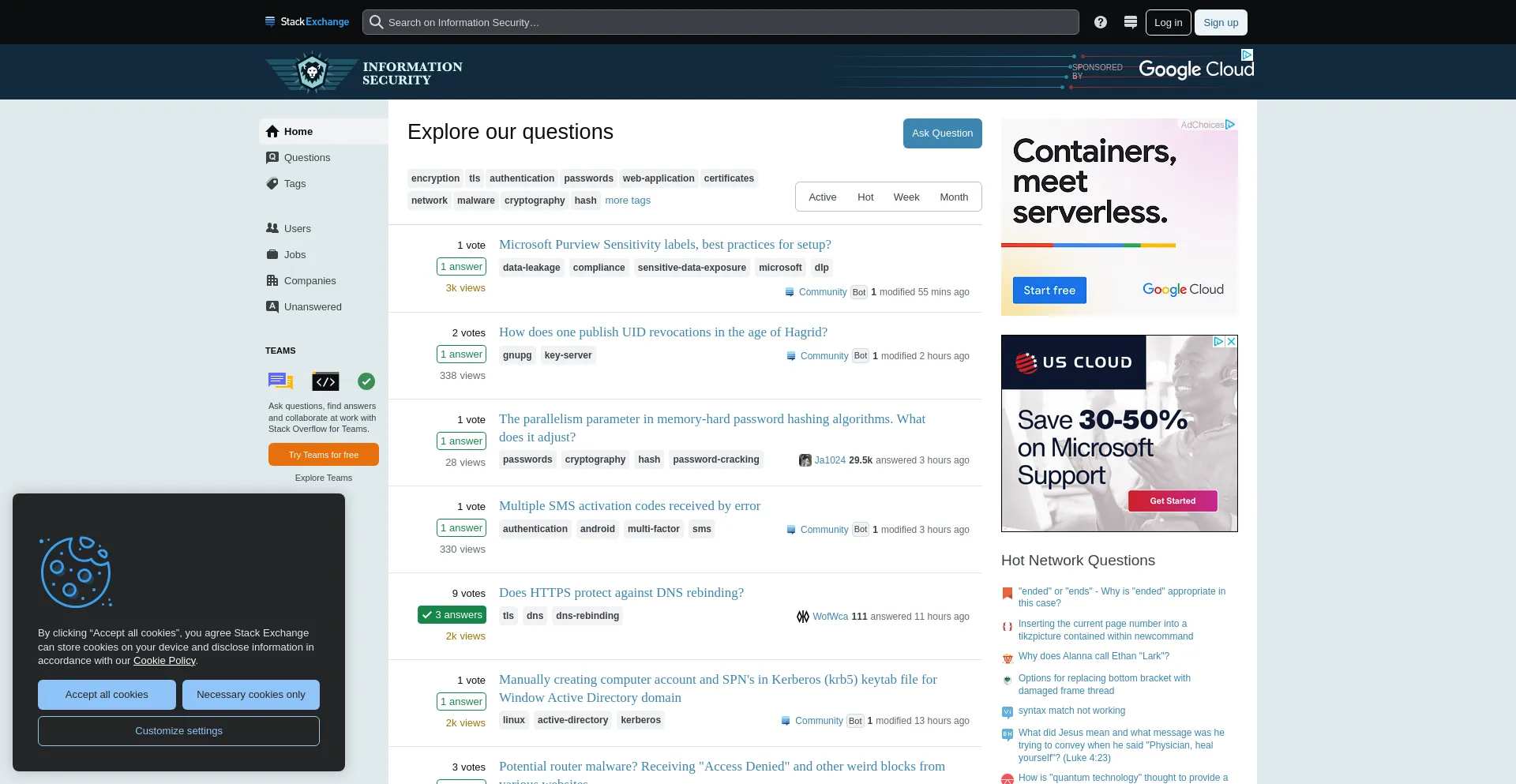
Task: Click the encryption tag
Action: click(435, 178)
